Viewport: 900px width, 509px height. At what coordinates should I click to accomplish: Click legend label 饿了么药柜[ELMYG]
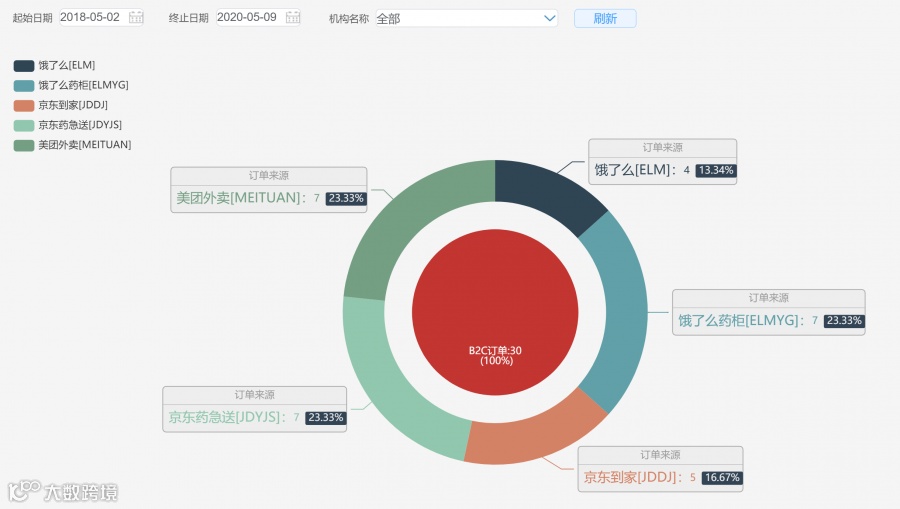pyautogui.click(x=83, y=86)
